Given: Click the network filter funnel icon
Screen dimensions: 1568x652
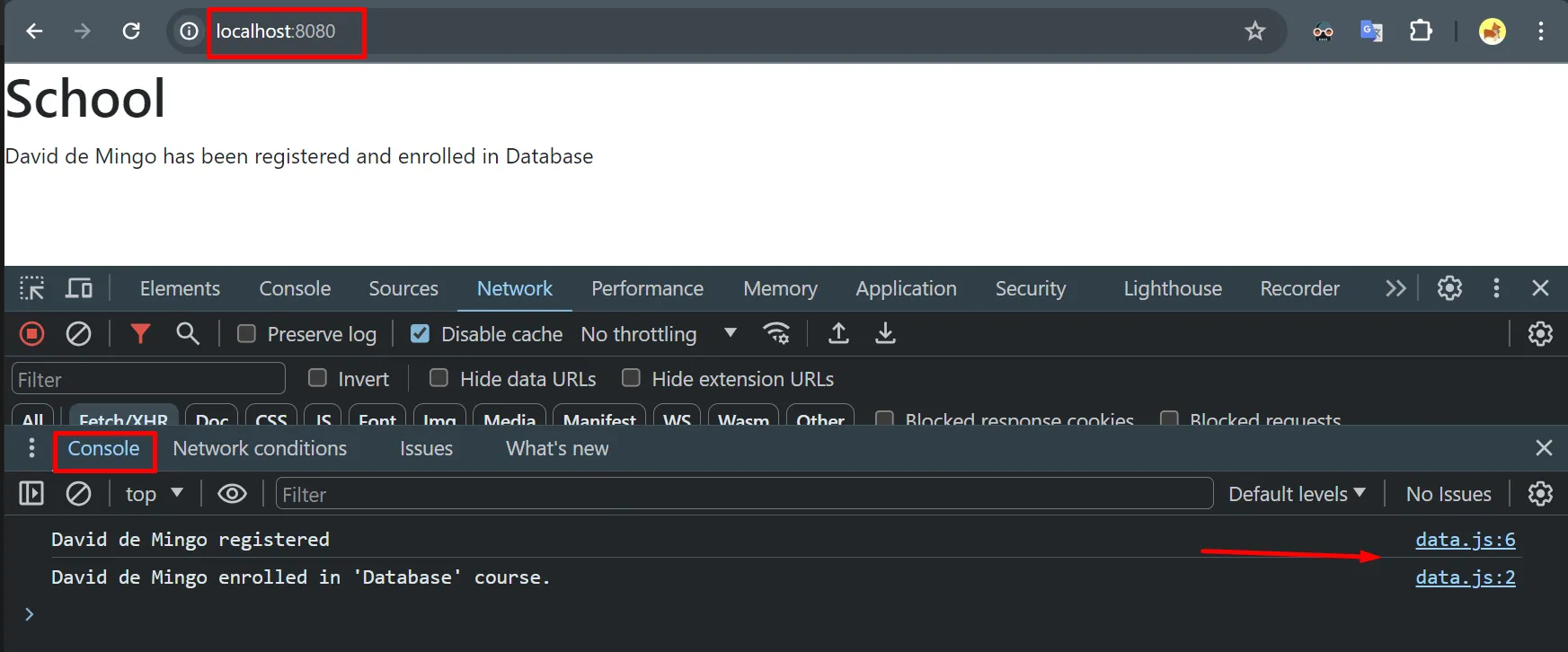Looking at the screenshot, I should pyautogui.click(x=140, y=334).
